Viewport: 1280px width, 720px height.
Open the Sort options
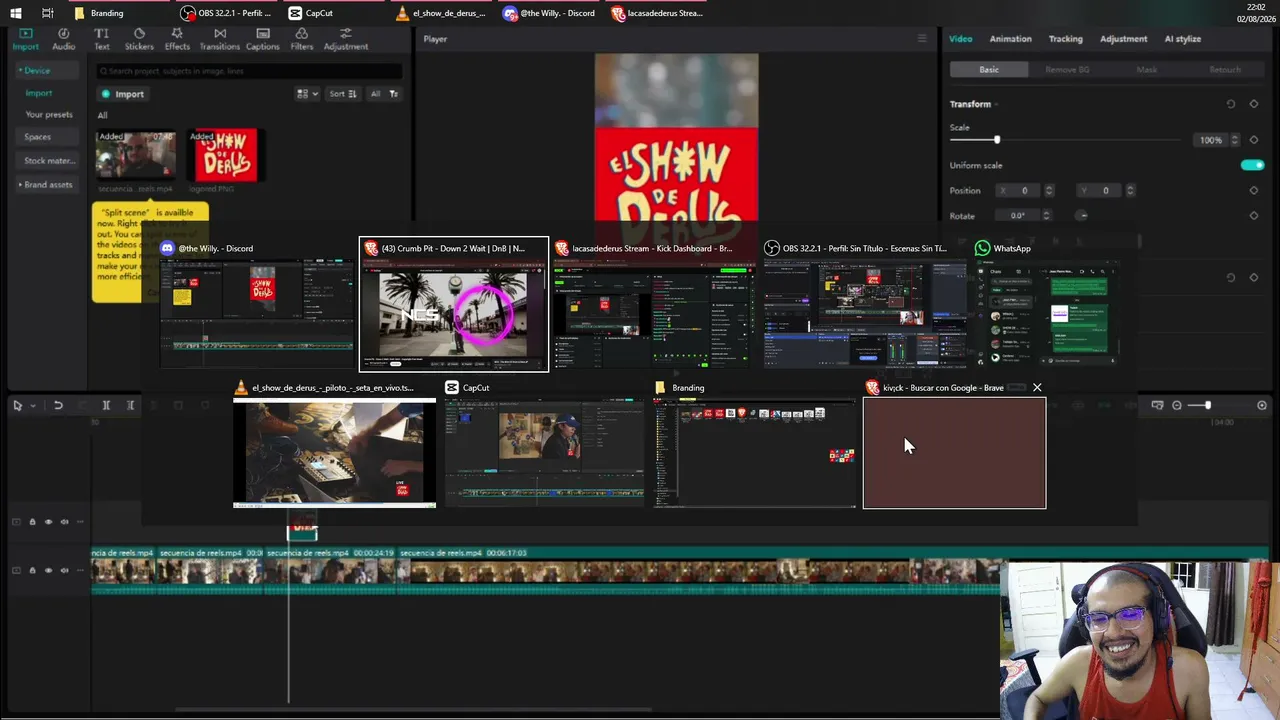point(343,94)
